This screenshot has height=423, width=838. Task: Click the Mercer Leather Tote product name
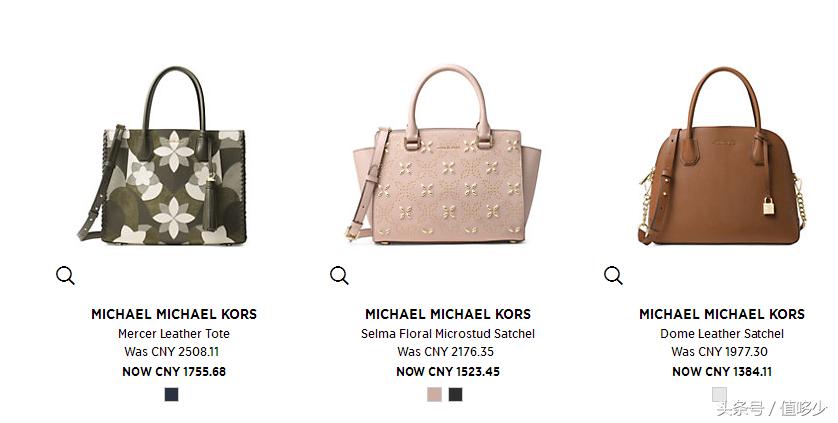coord(174,334)
